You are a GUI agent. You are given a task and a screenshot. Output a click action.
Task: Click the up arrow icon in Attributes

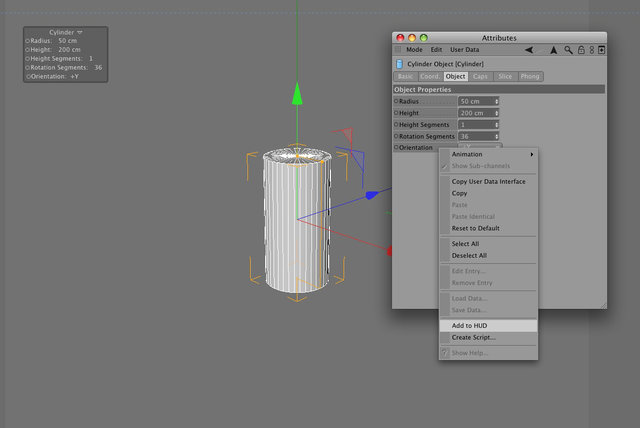(x=553, y=50)
